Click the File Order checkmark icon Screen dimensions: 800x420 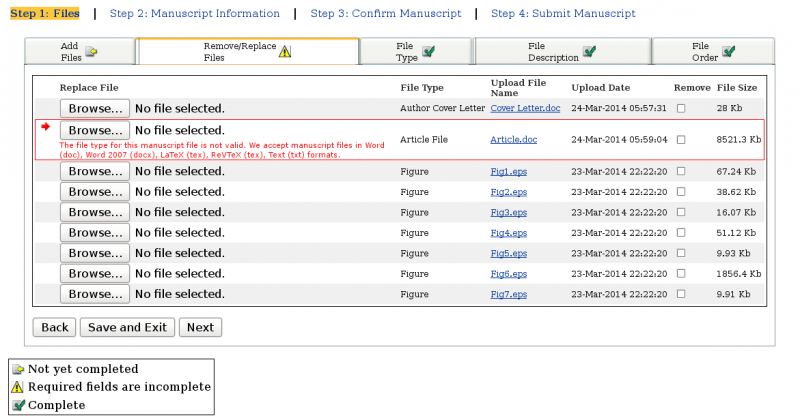point(728,51)
